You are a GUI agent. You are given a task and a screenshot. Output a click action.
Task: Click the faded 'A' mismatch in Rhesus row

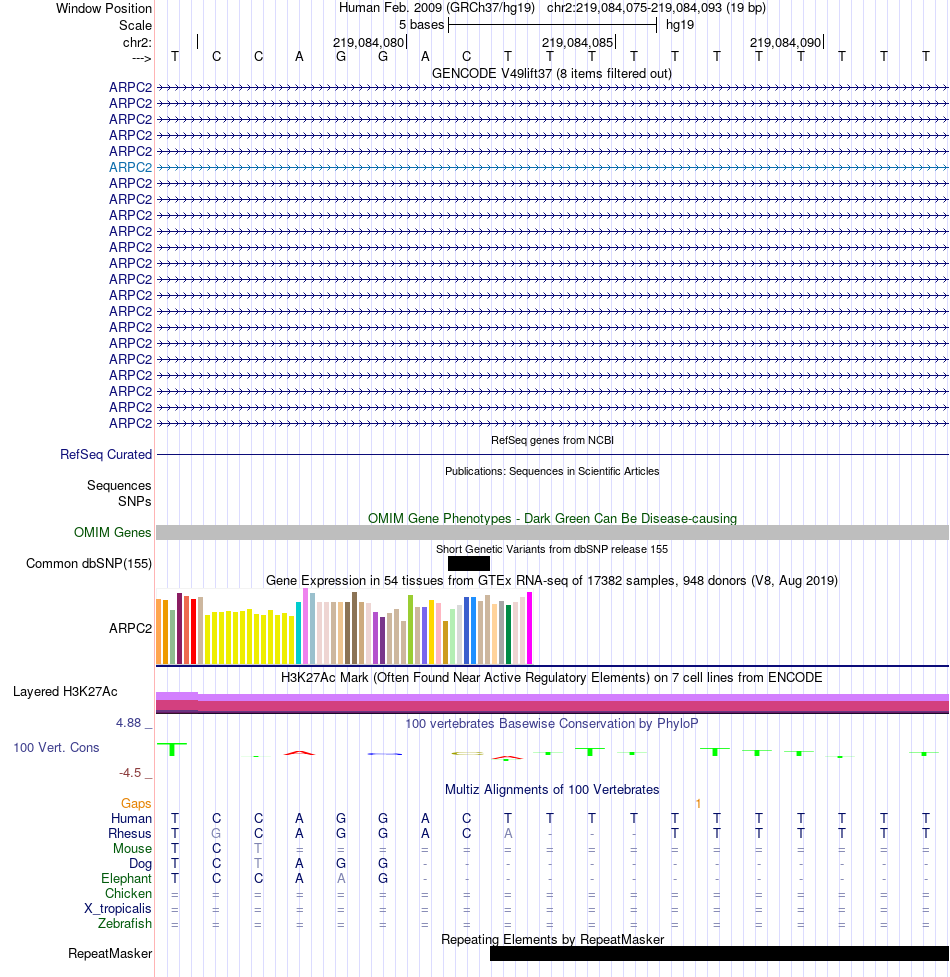508,833
